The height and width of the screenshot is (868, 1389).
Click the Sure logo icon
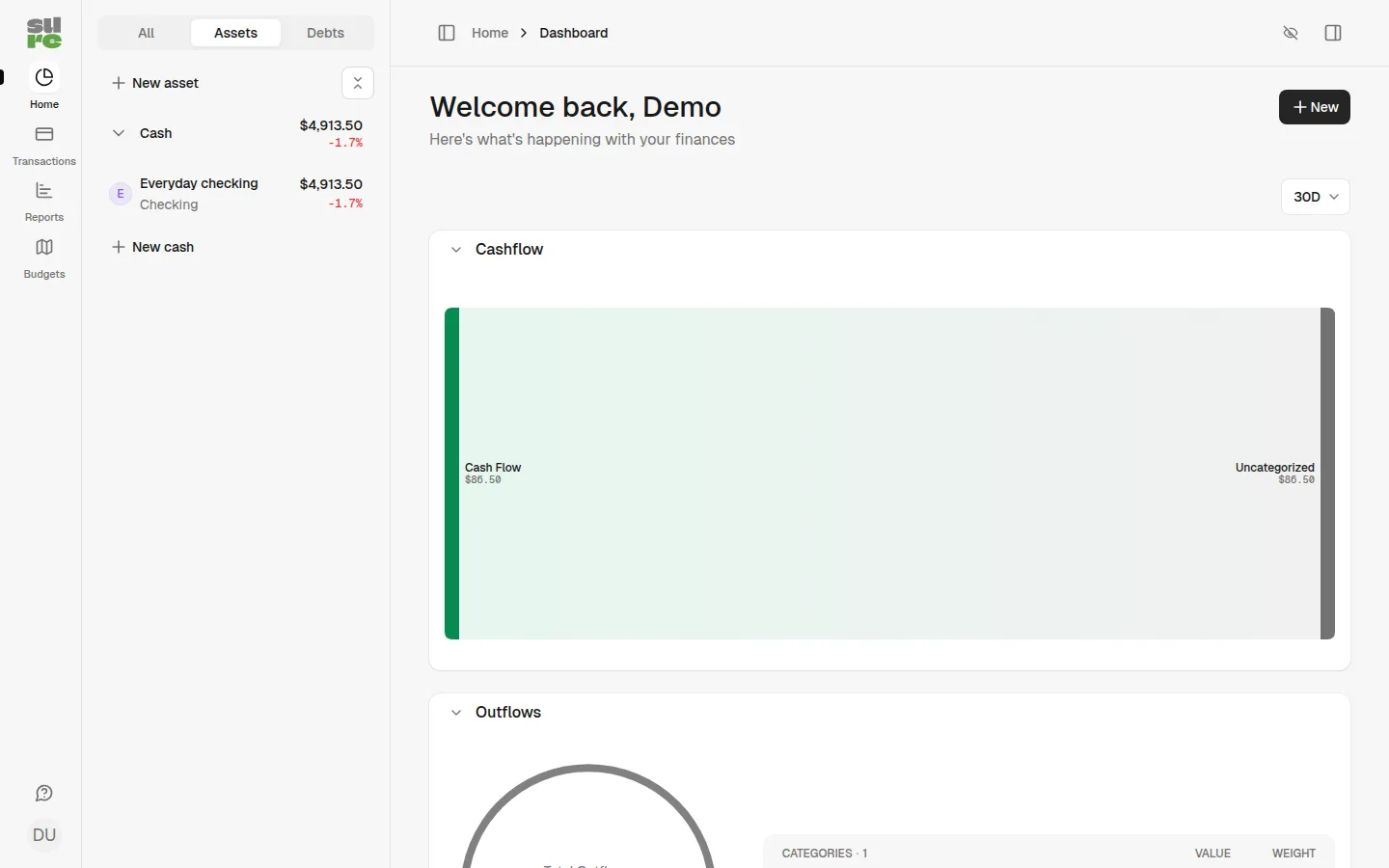(44, 33)
